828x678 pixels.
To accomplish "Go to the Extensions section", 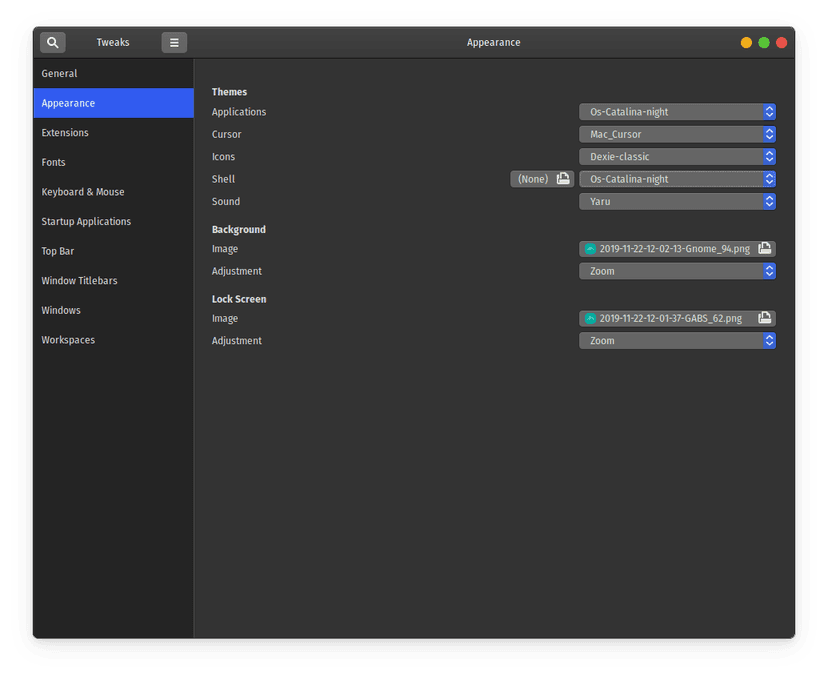I will pyautogui.click(x=114, y=133).
